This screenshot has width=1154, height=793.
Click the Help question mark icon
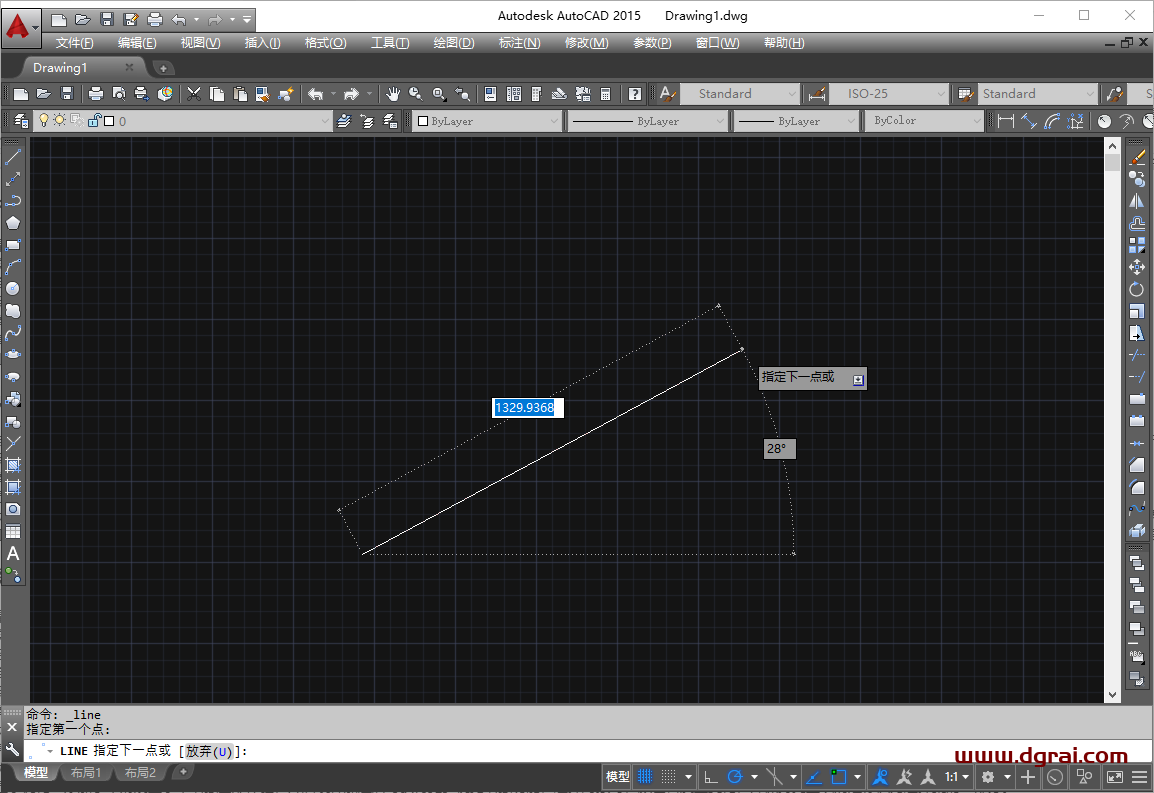(634, 94)
